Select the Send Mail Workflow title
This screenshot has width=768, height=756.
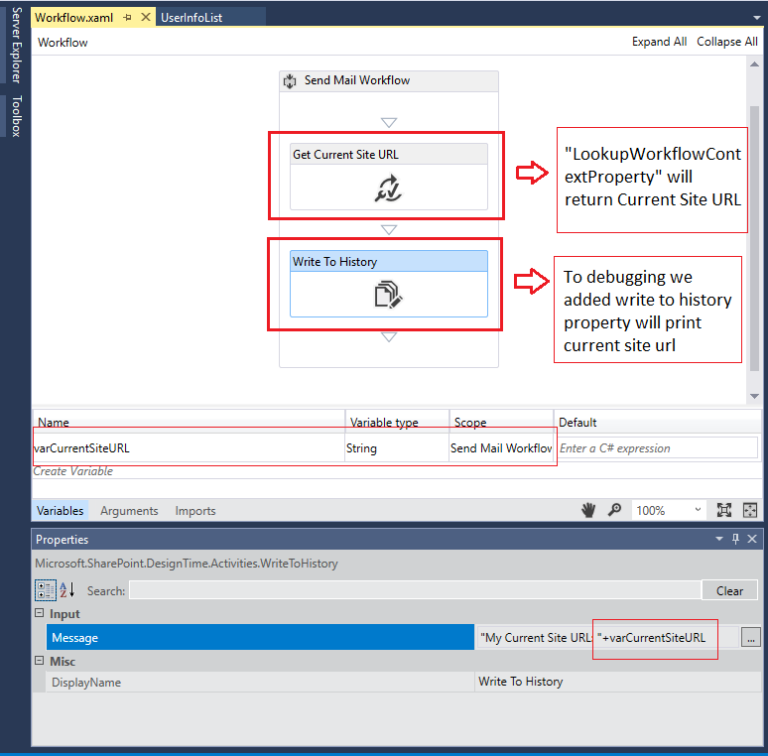point(357,80)
